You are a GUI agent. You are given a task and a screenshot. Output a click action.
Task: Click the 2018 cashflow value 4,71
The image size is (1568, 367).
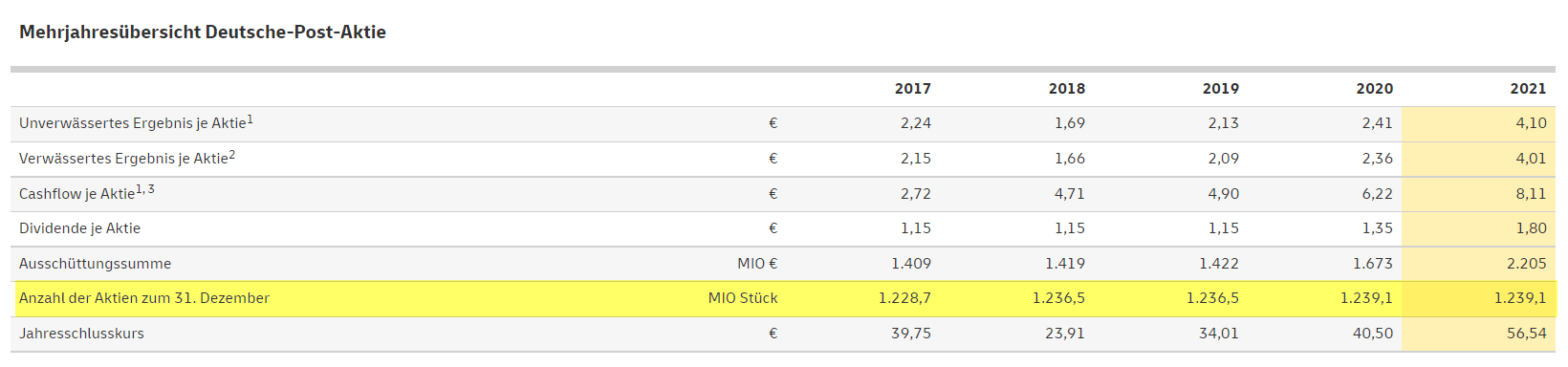click(x=1069, y=194)
